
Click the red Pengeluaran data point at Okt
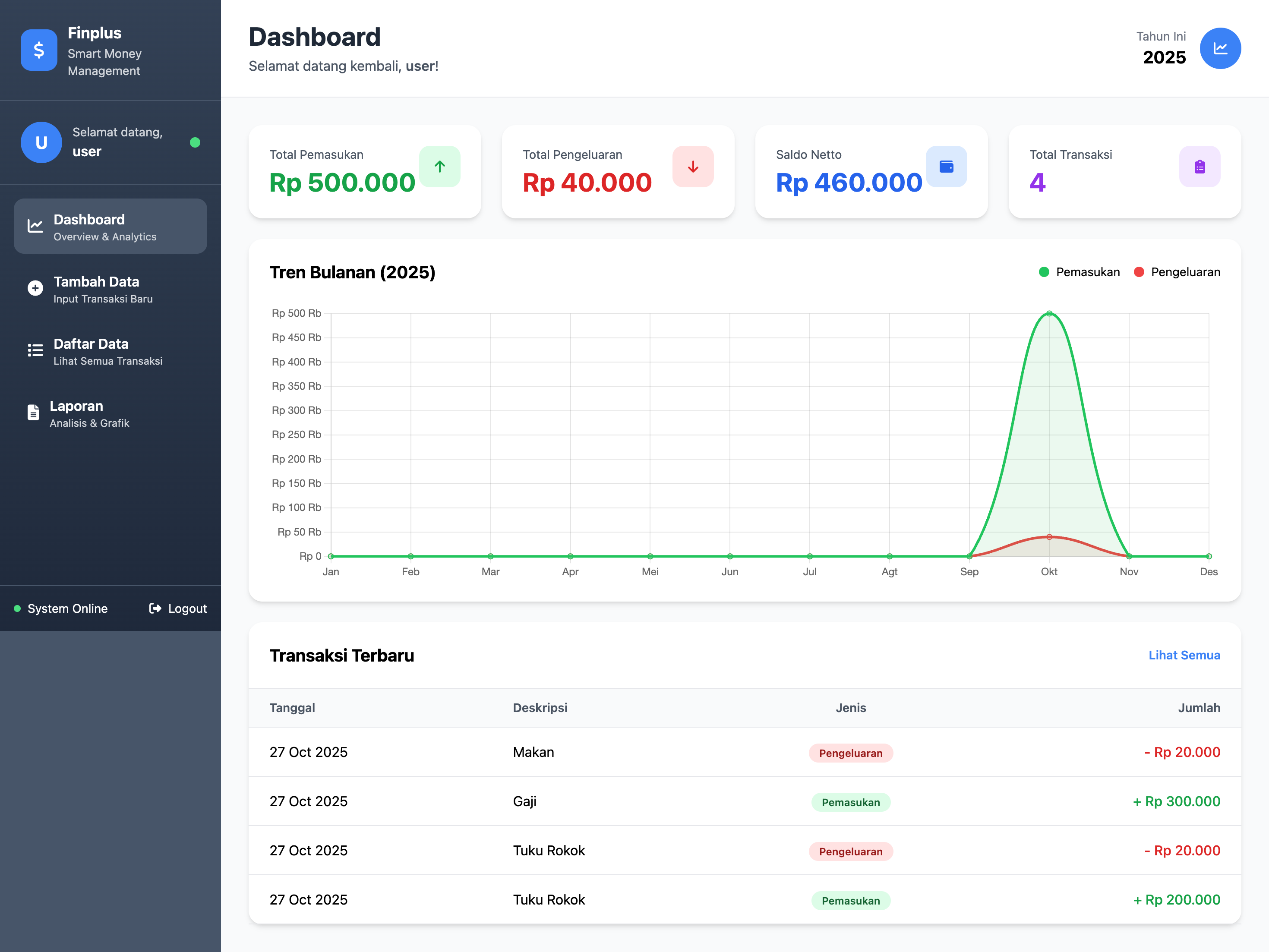coord(1049,537)
